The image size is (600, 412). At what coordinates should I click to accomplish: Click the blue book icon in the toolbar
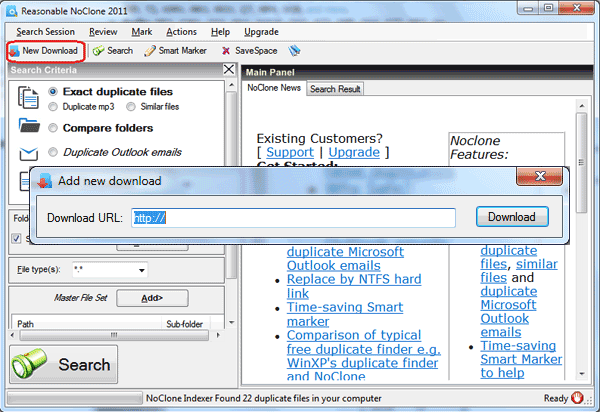pyautogui.click(x=294, y=51)
